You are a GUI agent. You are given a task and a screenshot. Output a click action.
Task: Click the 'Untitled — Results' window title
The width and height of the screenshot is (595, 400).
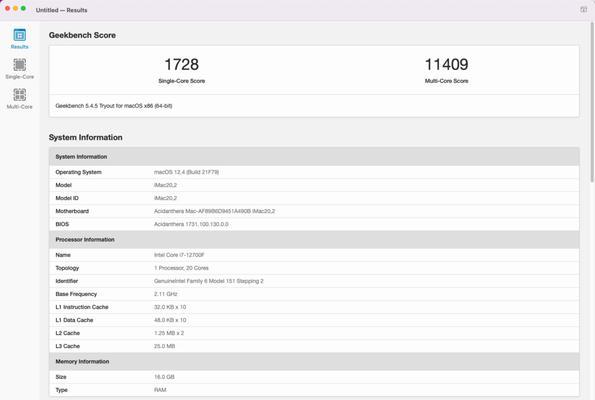61,10
